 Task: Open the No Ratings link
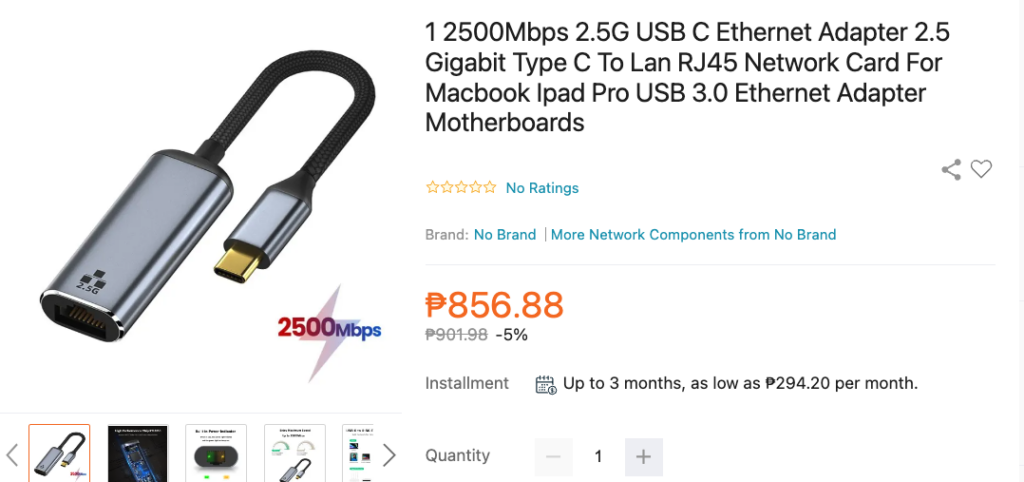[542, 188]
